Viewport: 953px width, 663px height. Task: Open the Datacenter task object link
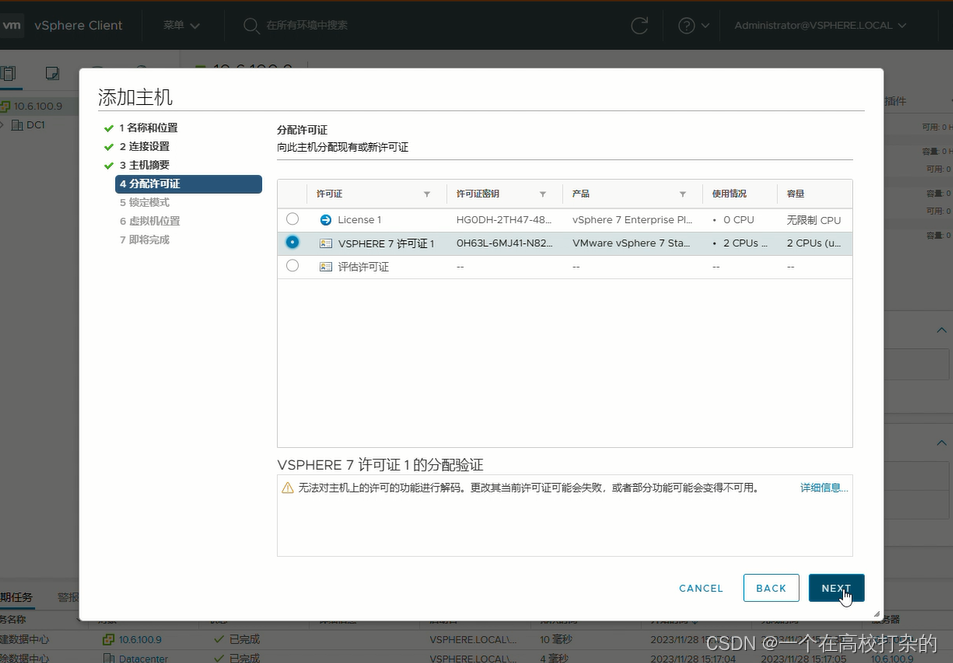143,658
